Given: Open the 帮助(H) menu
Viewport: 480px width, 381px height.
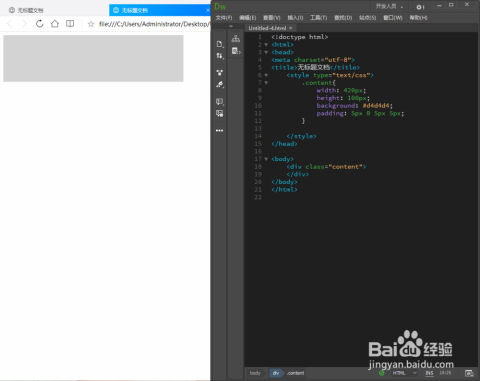Looking at the screenshot, I should 418,18.
